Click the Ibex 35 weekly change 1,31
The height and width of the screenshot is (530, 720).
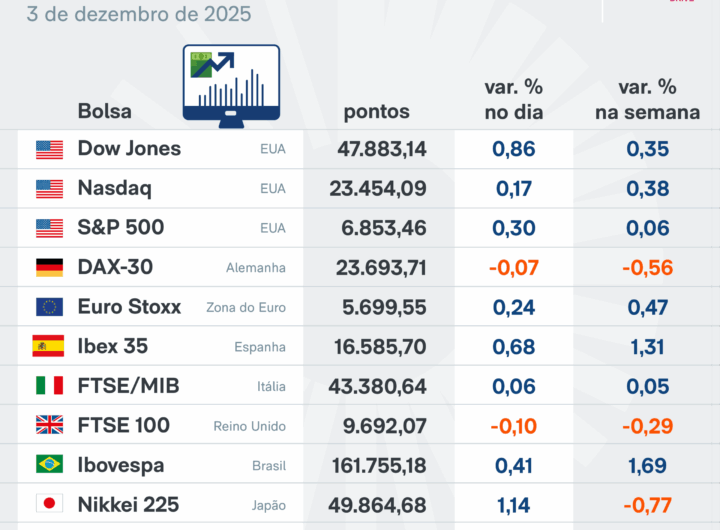point(647,347)
